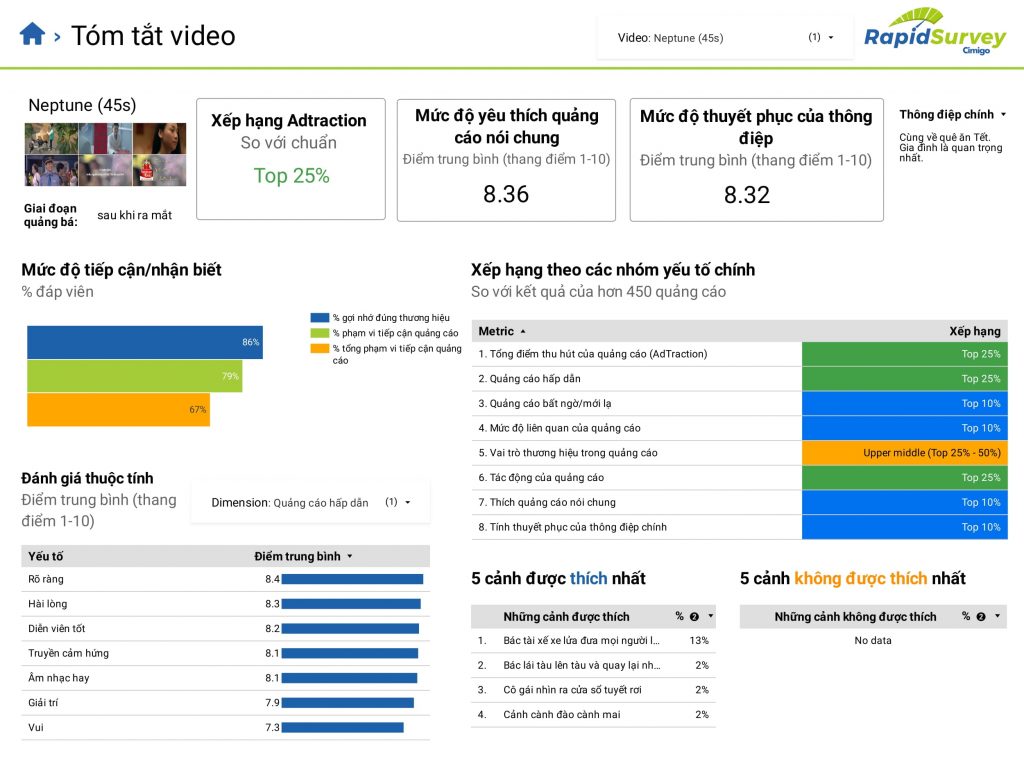Sort the Metric column ascending arrow
This screenshot has height=768, width=1024.
[523, 332]
